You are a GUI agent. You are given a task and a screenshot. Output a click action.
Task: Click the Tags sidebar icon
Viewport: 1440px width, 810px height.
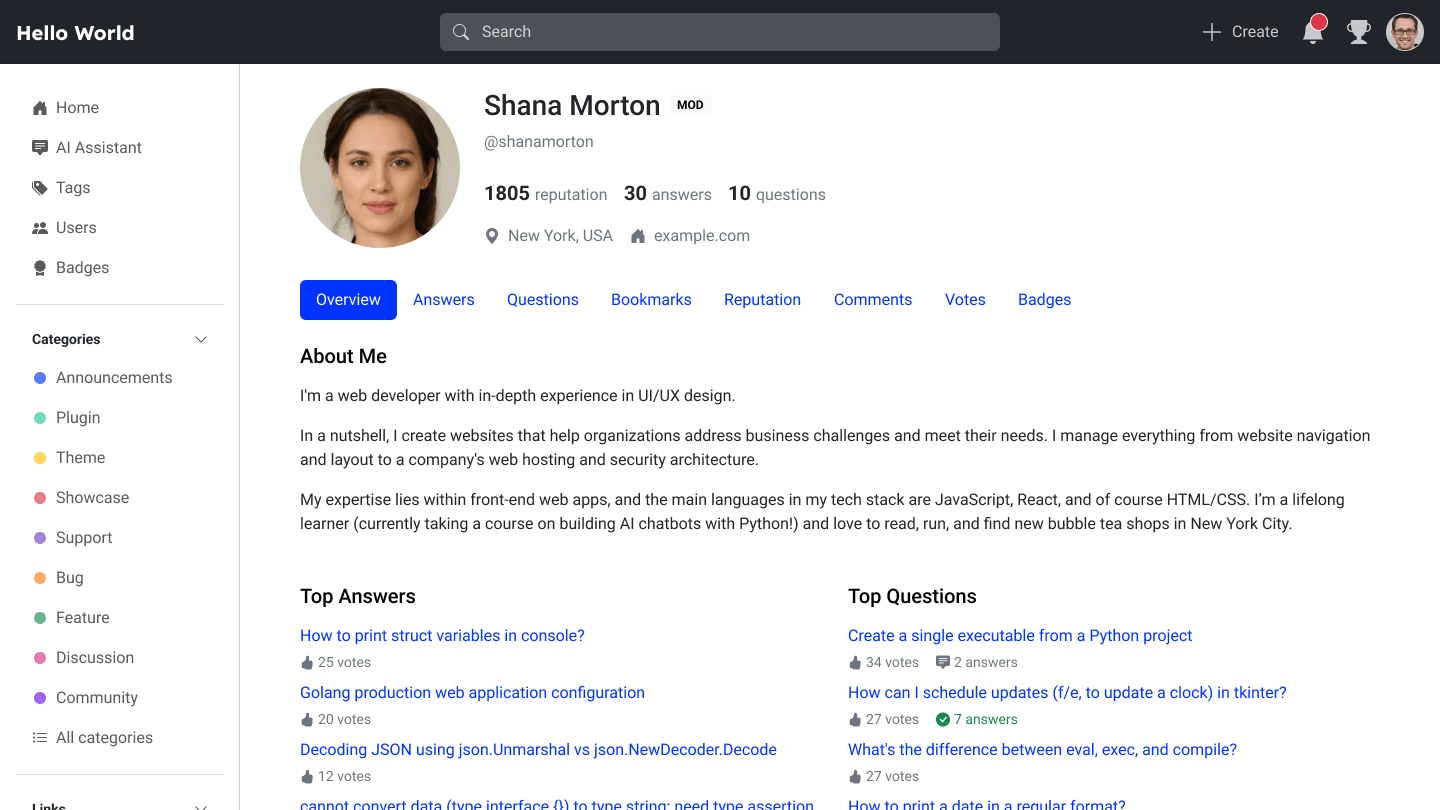coord(40,187)
